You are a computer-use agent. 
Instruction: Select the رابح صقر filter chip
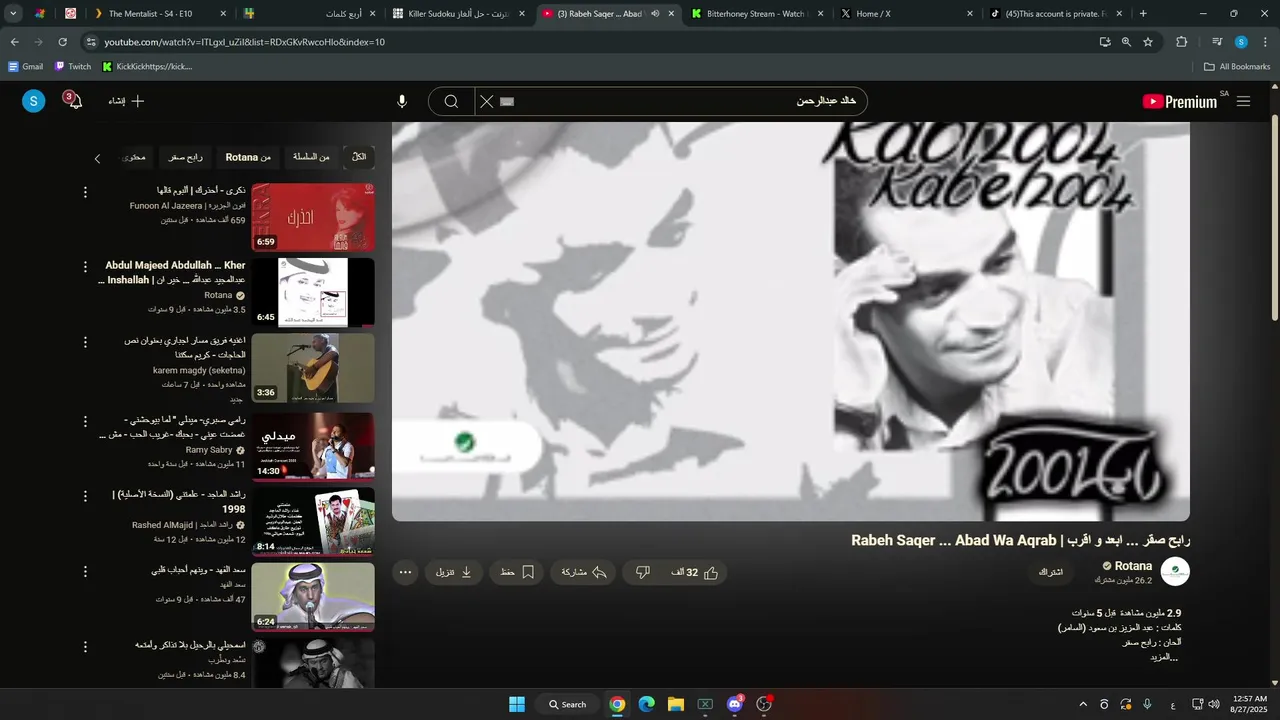point(185,157)
